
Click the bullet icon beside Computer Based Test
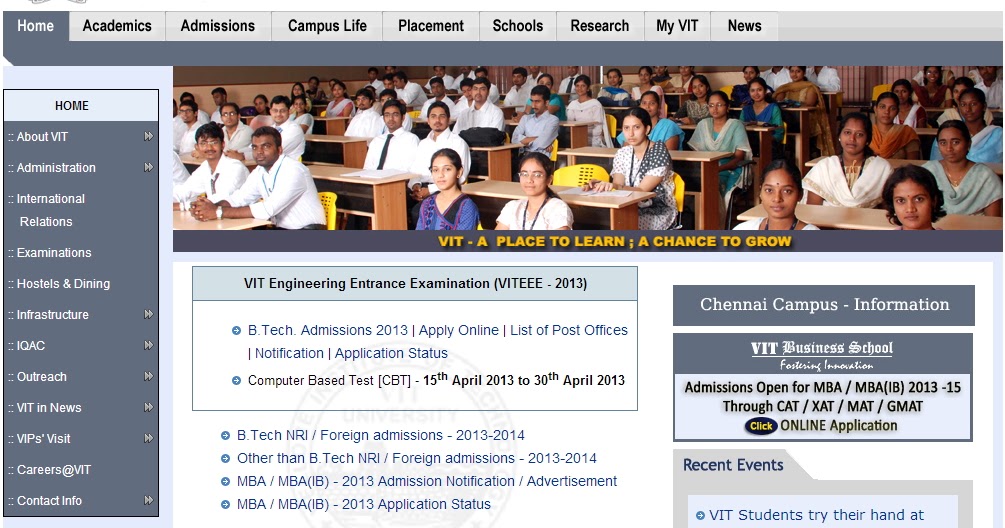tap(237, 381)
